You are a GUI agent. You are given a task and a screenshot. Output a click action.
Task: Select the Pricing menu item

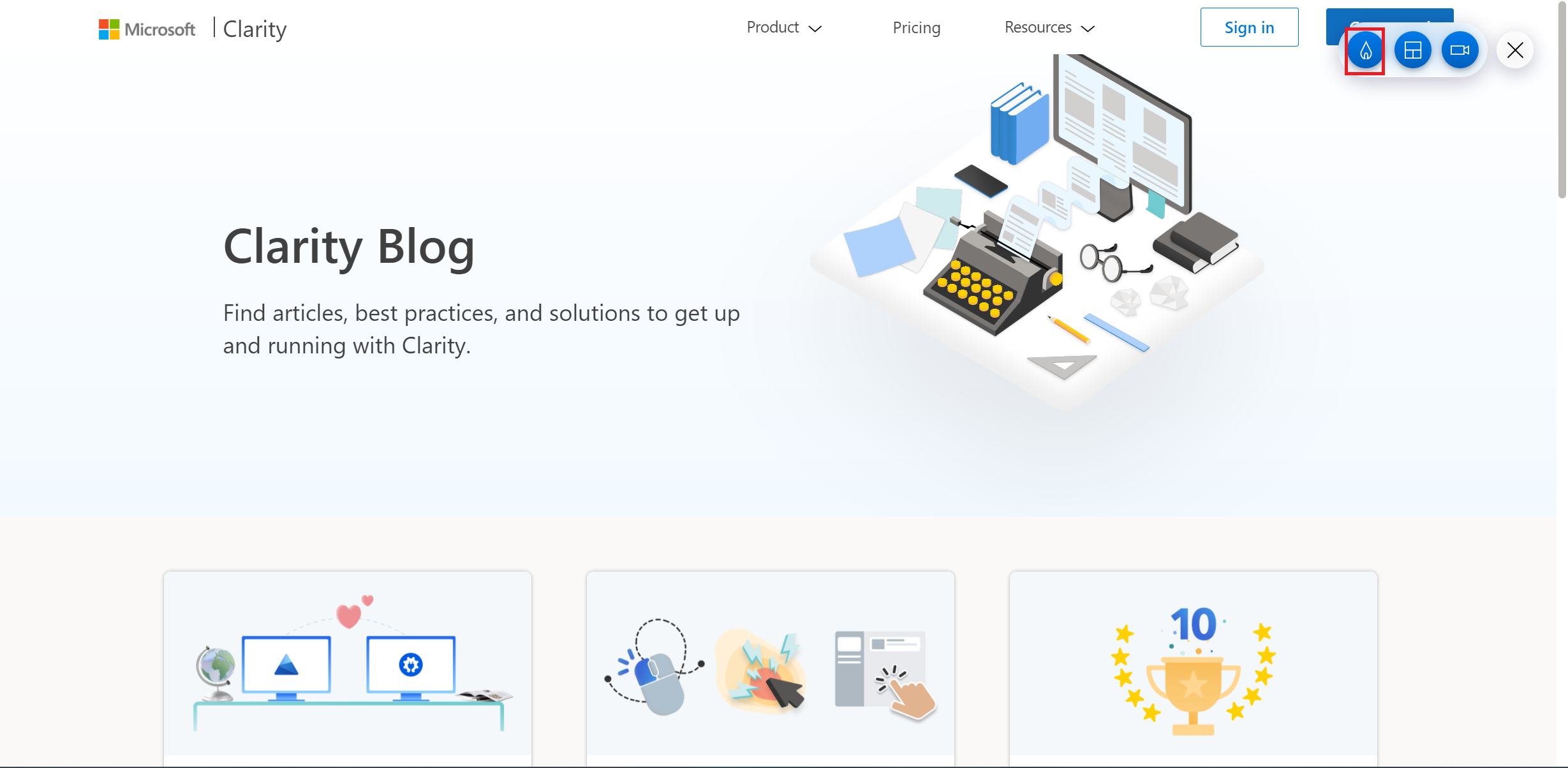[x=916, y=27]
